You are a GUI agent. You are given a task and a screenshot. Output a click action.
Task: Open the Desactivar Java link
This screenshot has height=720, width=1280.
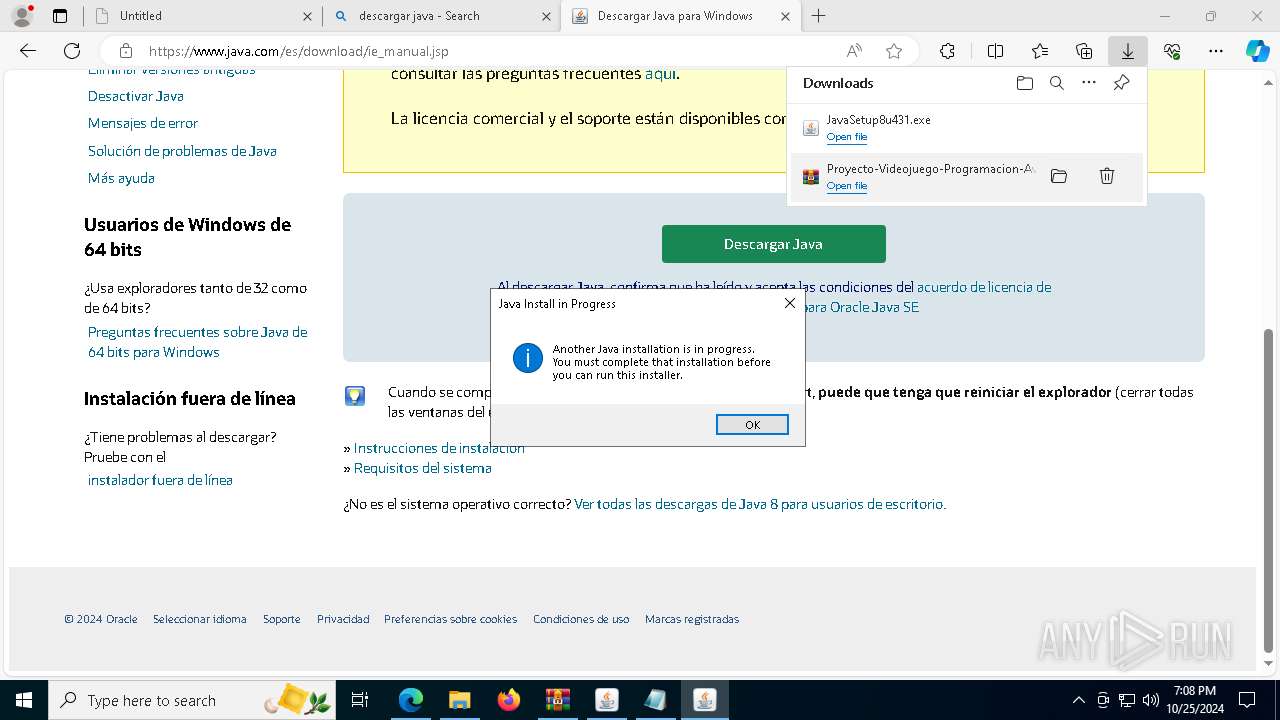click(135, 96)
